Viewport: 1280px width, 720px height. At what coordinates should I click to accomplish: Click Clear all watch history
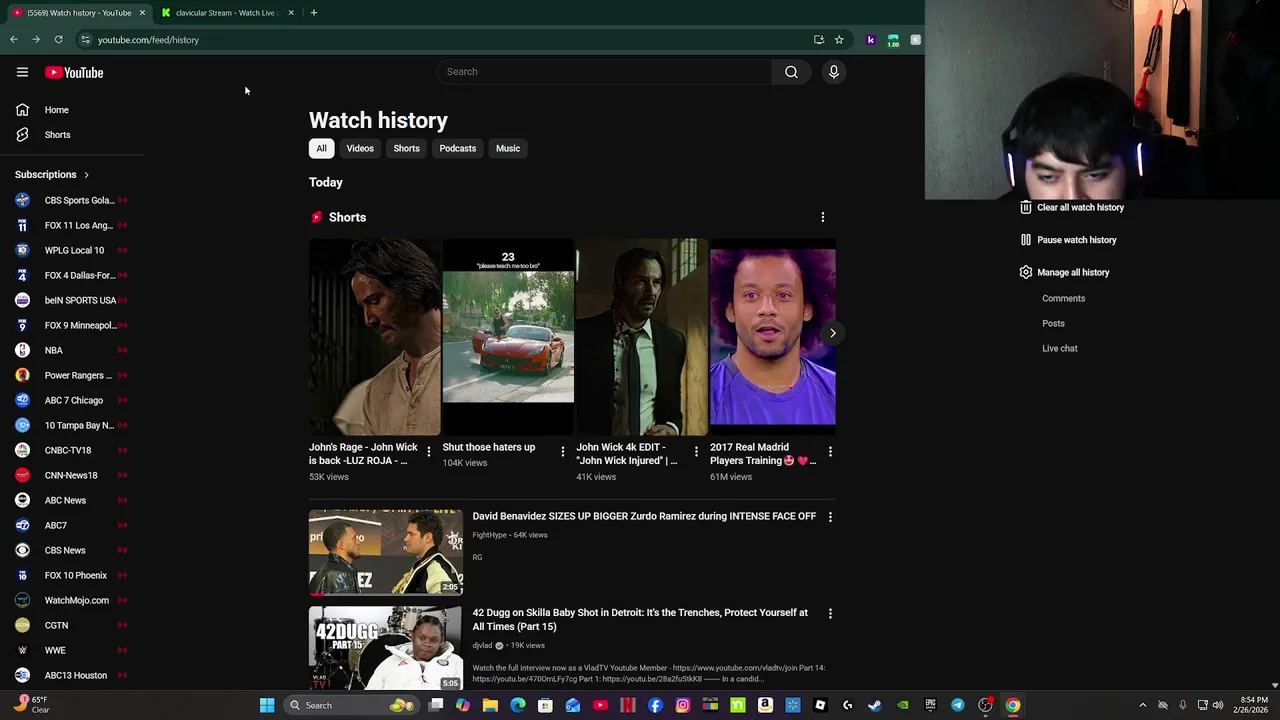point(1080,207)
